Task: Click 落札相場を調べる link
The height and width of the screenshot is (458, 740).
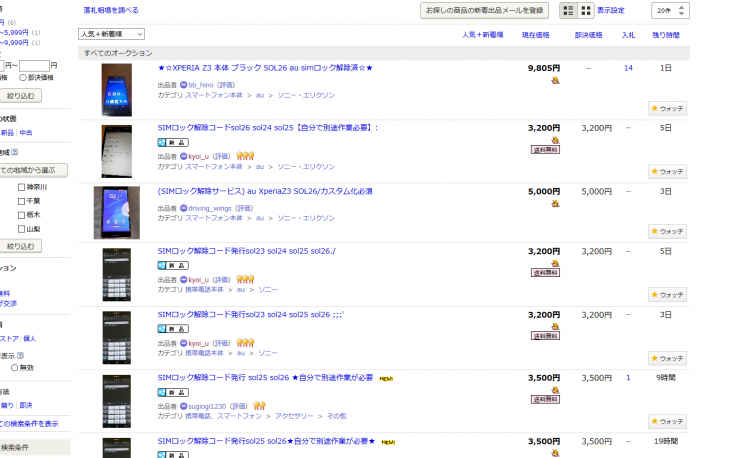Action: click(111, 10)
